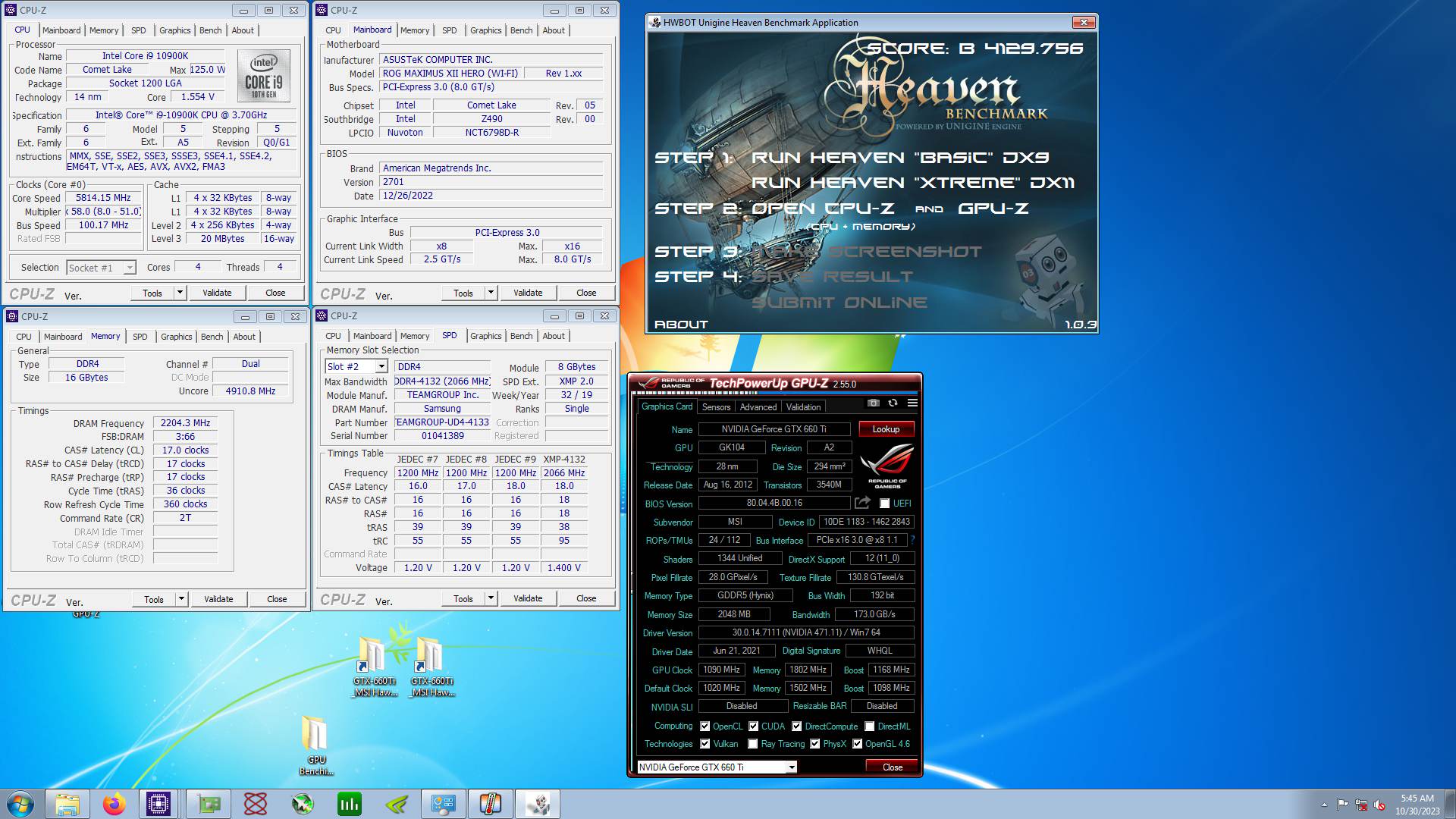Click the thermometer taskbar icon

pyautogui.click(x=491, y=804)
